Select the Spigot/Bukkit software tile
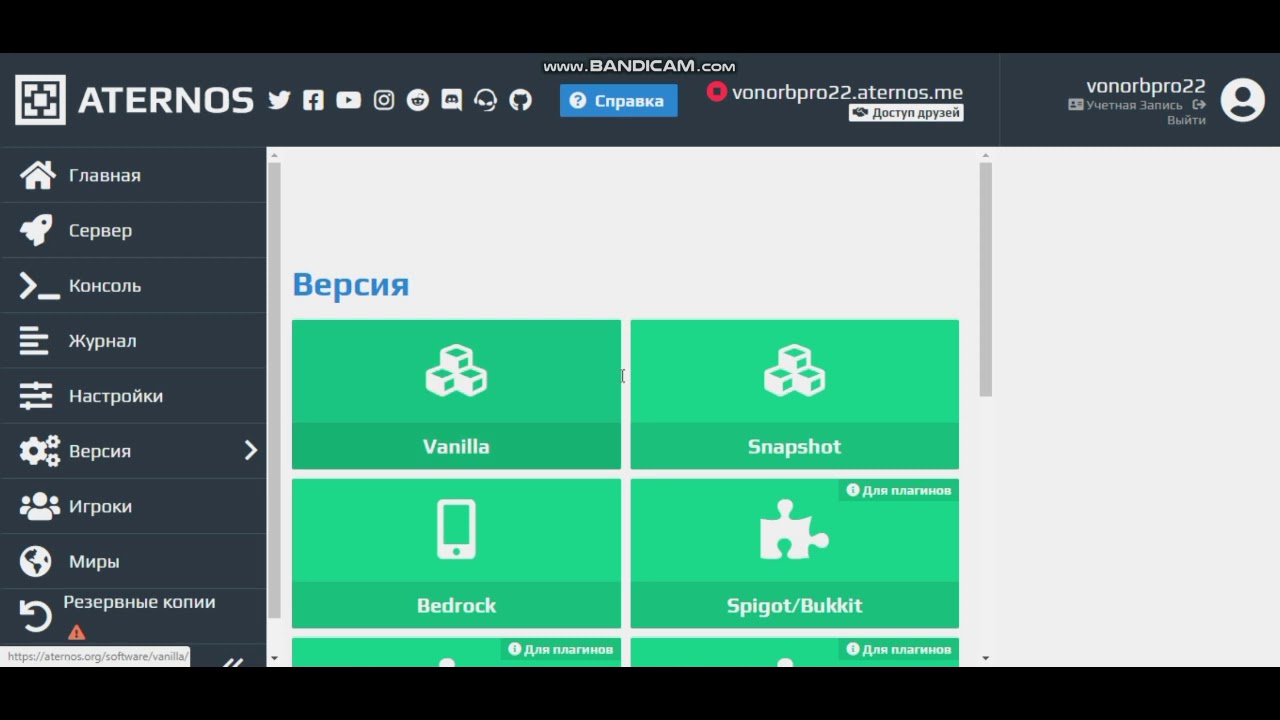This screenshot has height=720, width=1280. point(794,553)
